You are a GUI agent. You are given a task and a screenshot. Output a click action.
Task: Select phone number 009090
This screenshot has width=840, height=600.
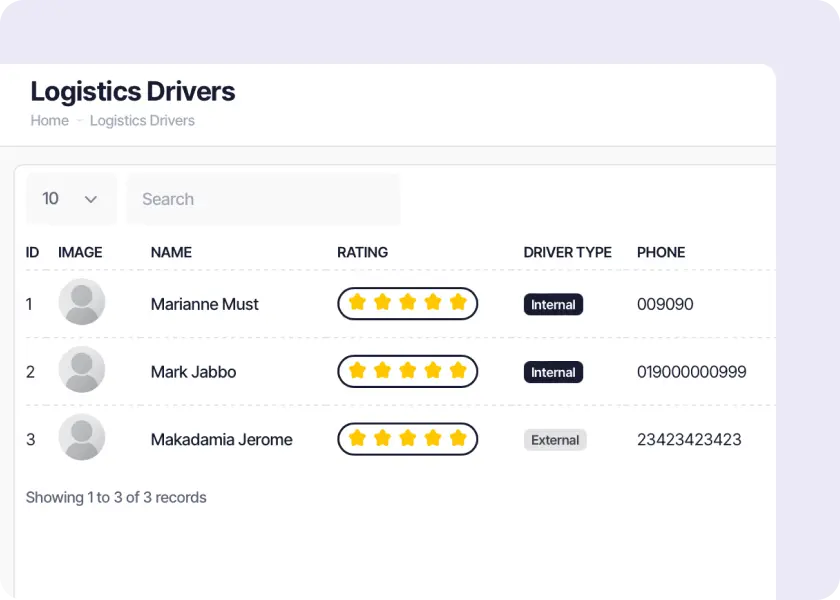[665, 304]
